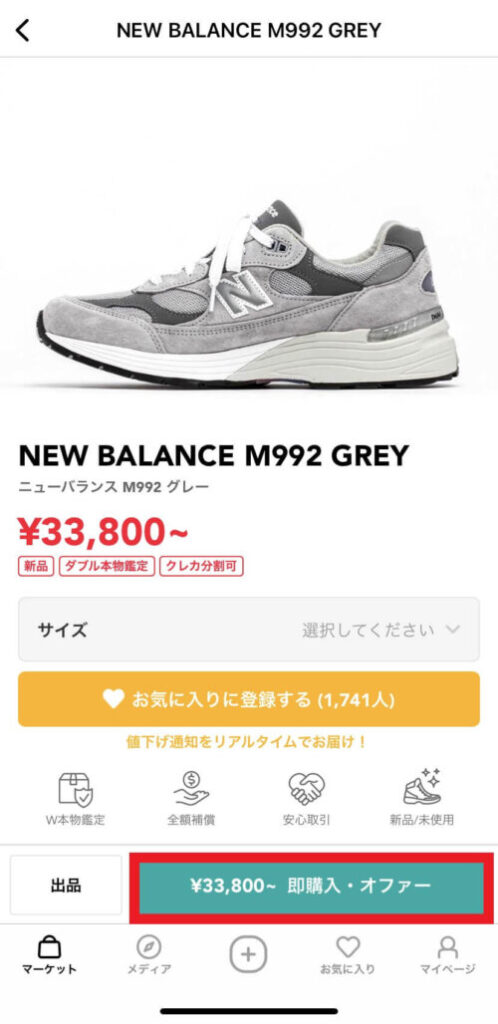Tap the 出品 button
This screenshot has width=498, height=1024.
click(66, 885)
